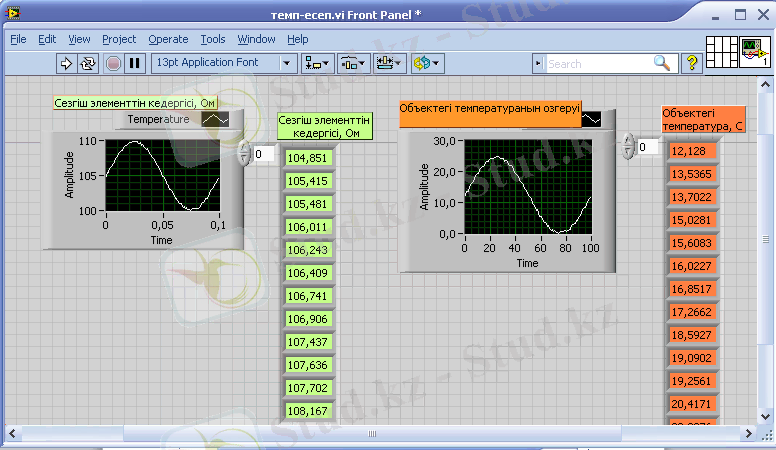Pause the VI execution
This screenshot has width=776, height=450.
[x=134, y=63]
